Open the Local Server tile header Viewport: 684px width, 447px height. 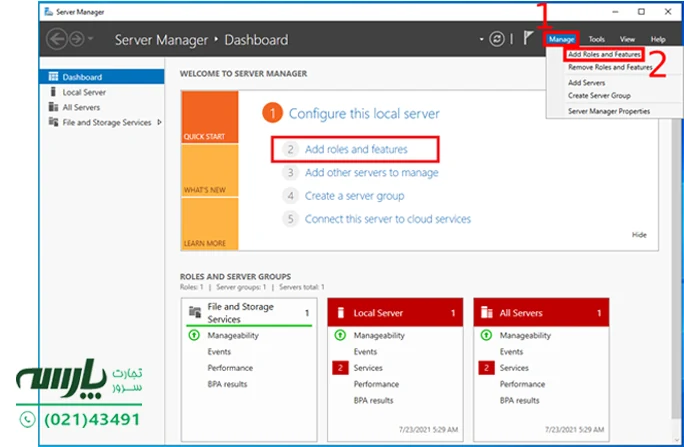[x=395, y=313]
